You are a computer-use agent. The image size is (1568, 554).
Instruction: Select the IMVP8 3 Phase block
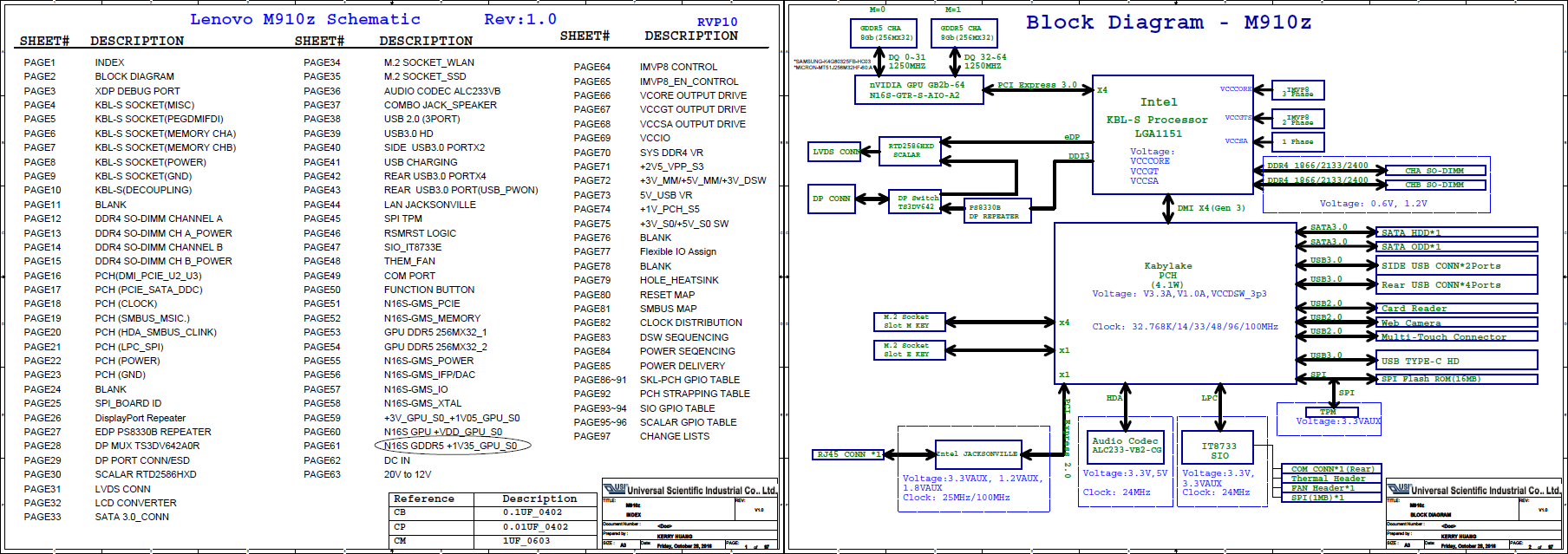coord(1297,91)
